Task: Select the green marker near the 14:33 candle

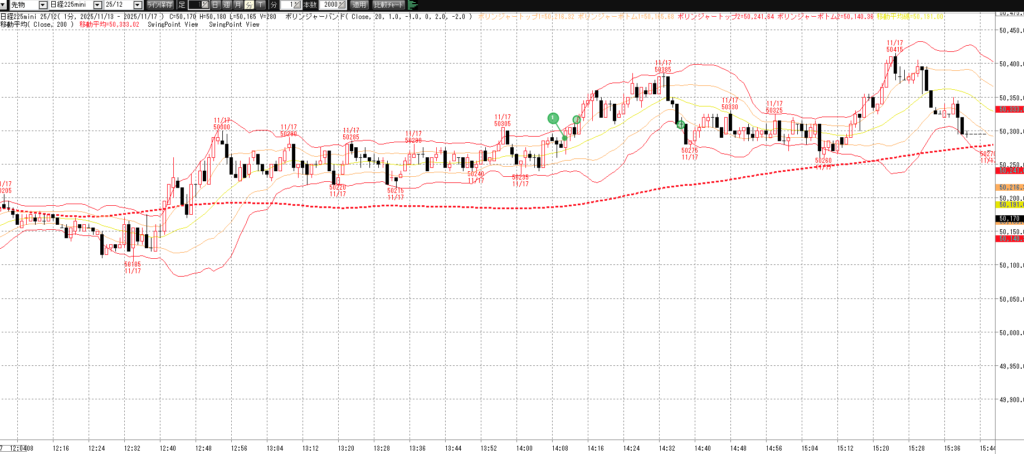Action: [x=681, y=124]
